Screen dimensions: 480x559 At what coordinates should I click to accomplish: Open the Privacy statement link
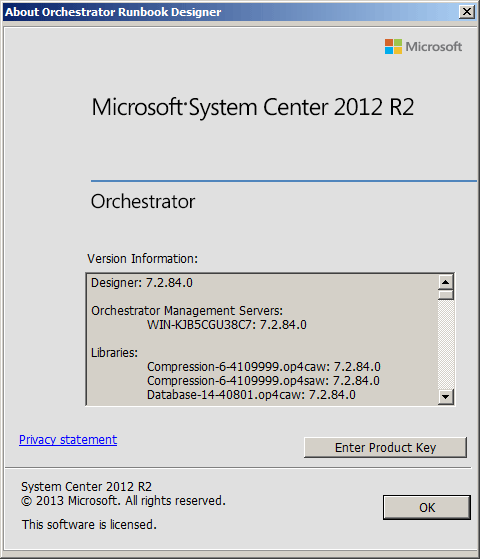[68, 440]
